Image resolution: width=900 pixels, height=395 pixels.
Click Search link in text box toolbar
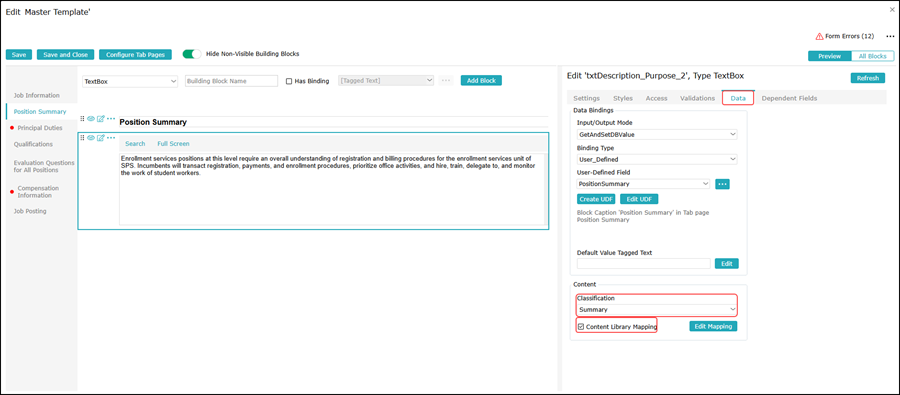(135, 144)
